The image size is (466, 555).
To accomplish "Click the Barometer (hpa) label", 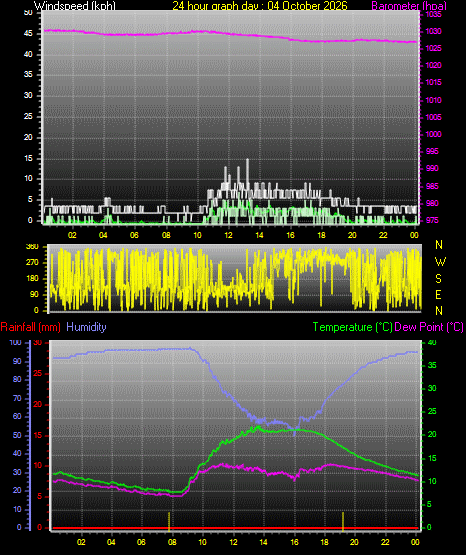I will (409, 5).
